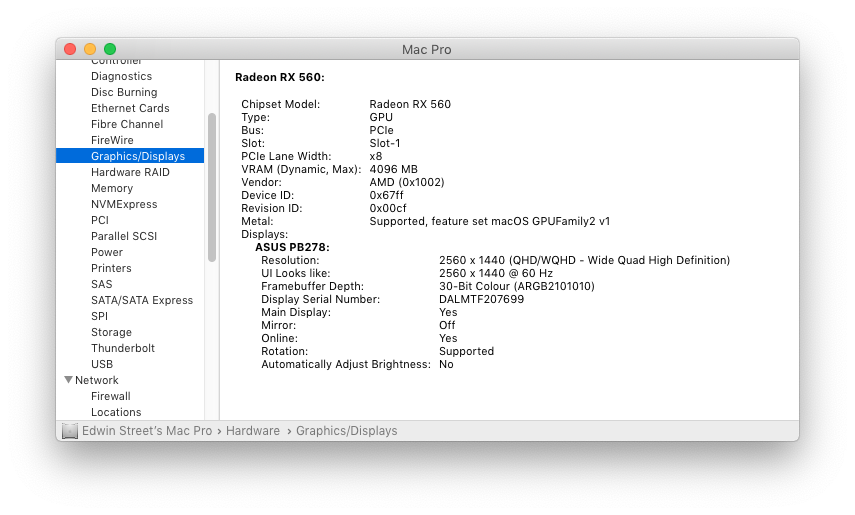Click the Rotation value Supported
855x515 pixels.
pyautogui.click(x=466, y=351)
